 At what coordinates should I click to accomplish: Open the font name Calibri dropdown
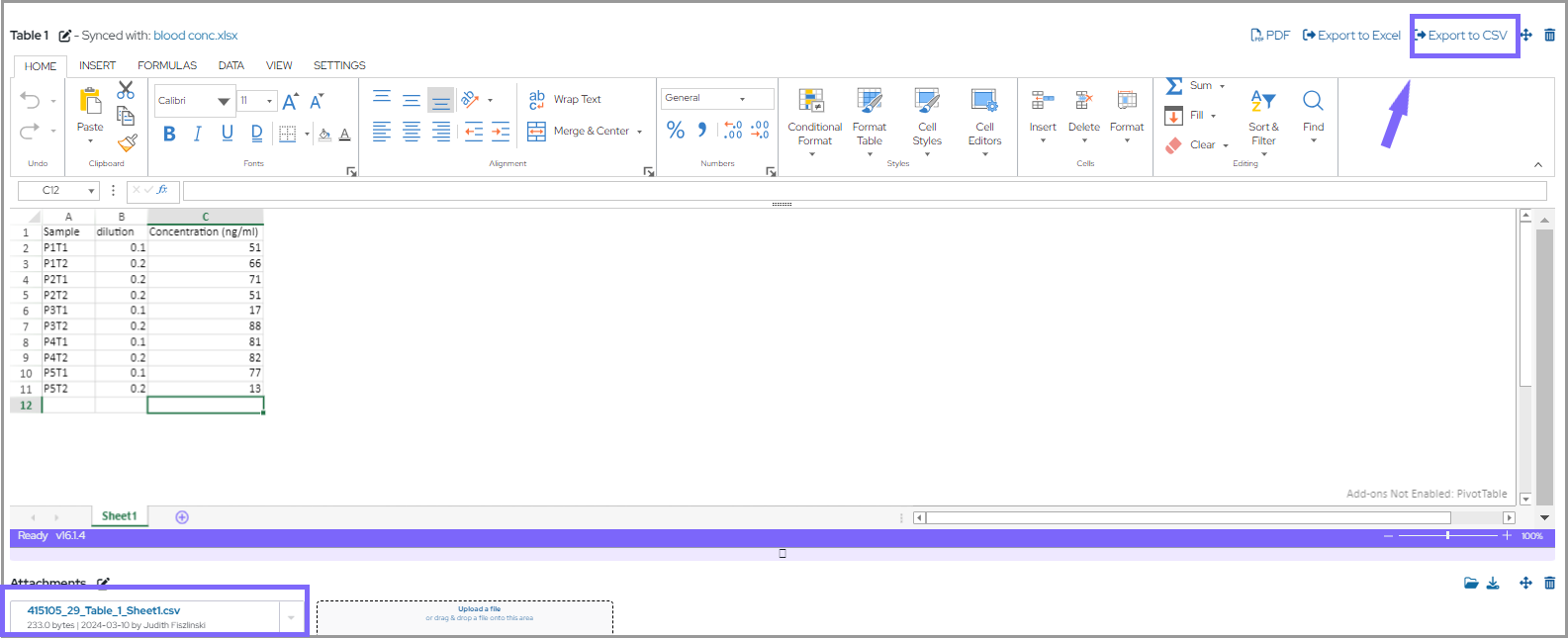(x=224, y=101)
